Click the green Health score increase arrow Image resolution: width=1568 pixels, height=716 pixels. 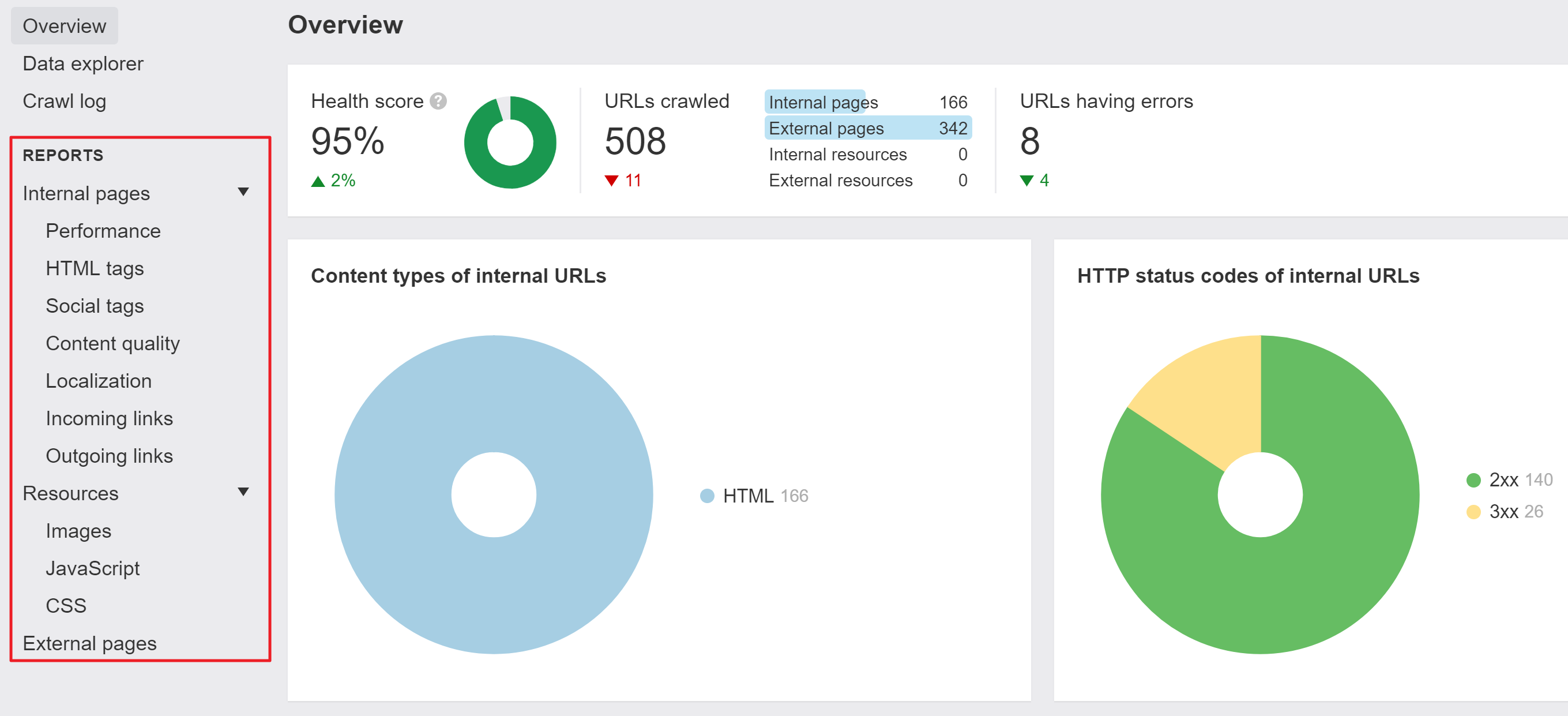coord(318,181)
